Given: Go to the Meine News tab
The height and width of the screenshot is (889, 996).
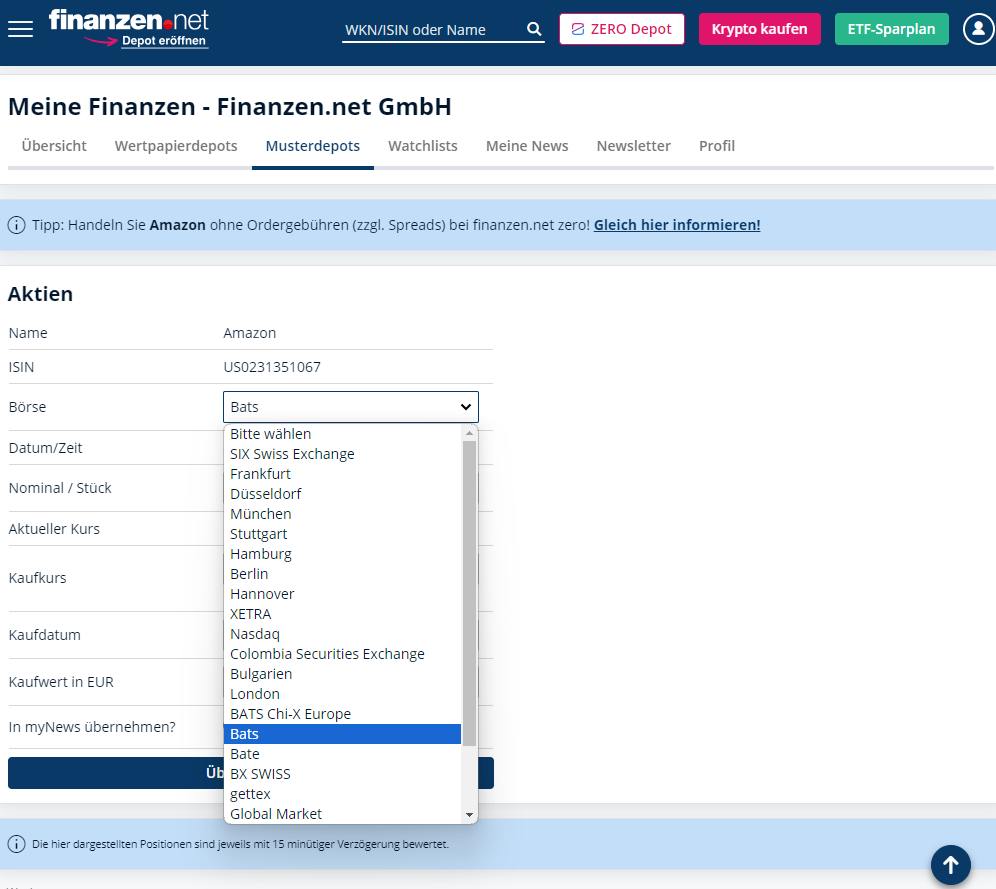Looking at the screenshot, I should click(527, 146).
